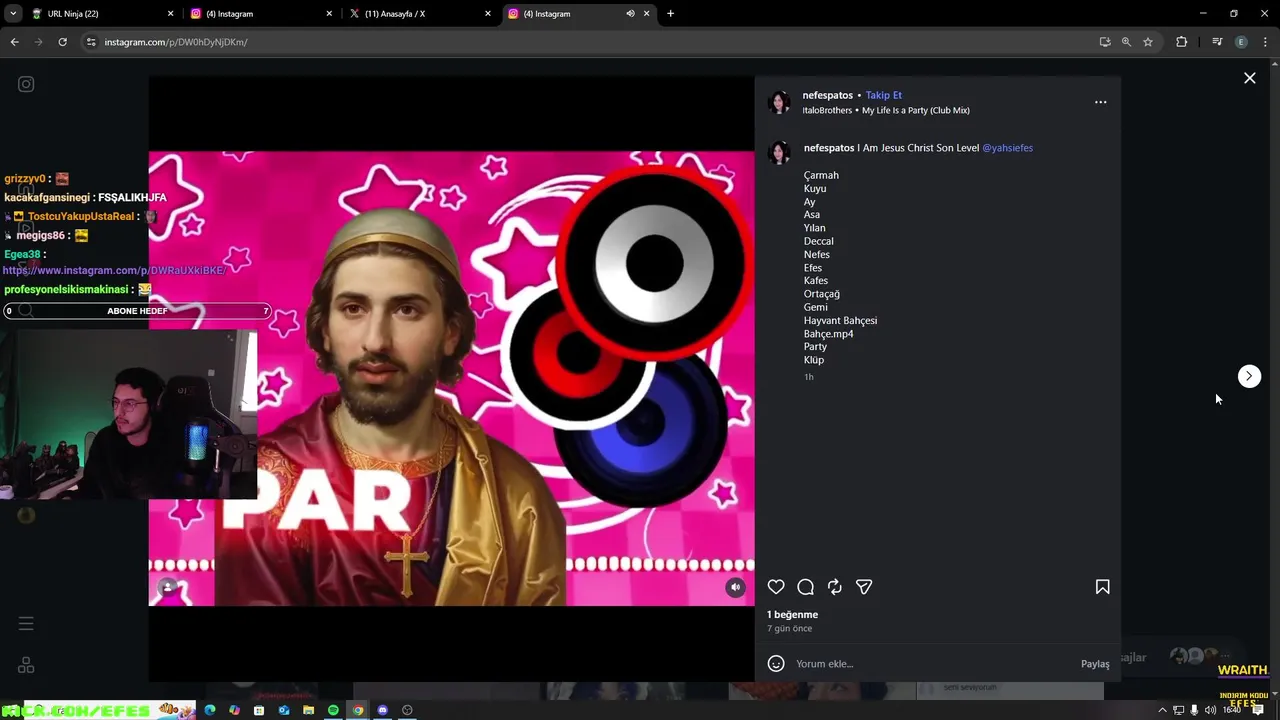Switch to the Anasayfa / X tab

(x=419, y=14)
